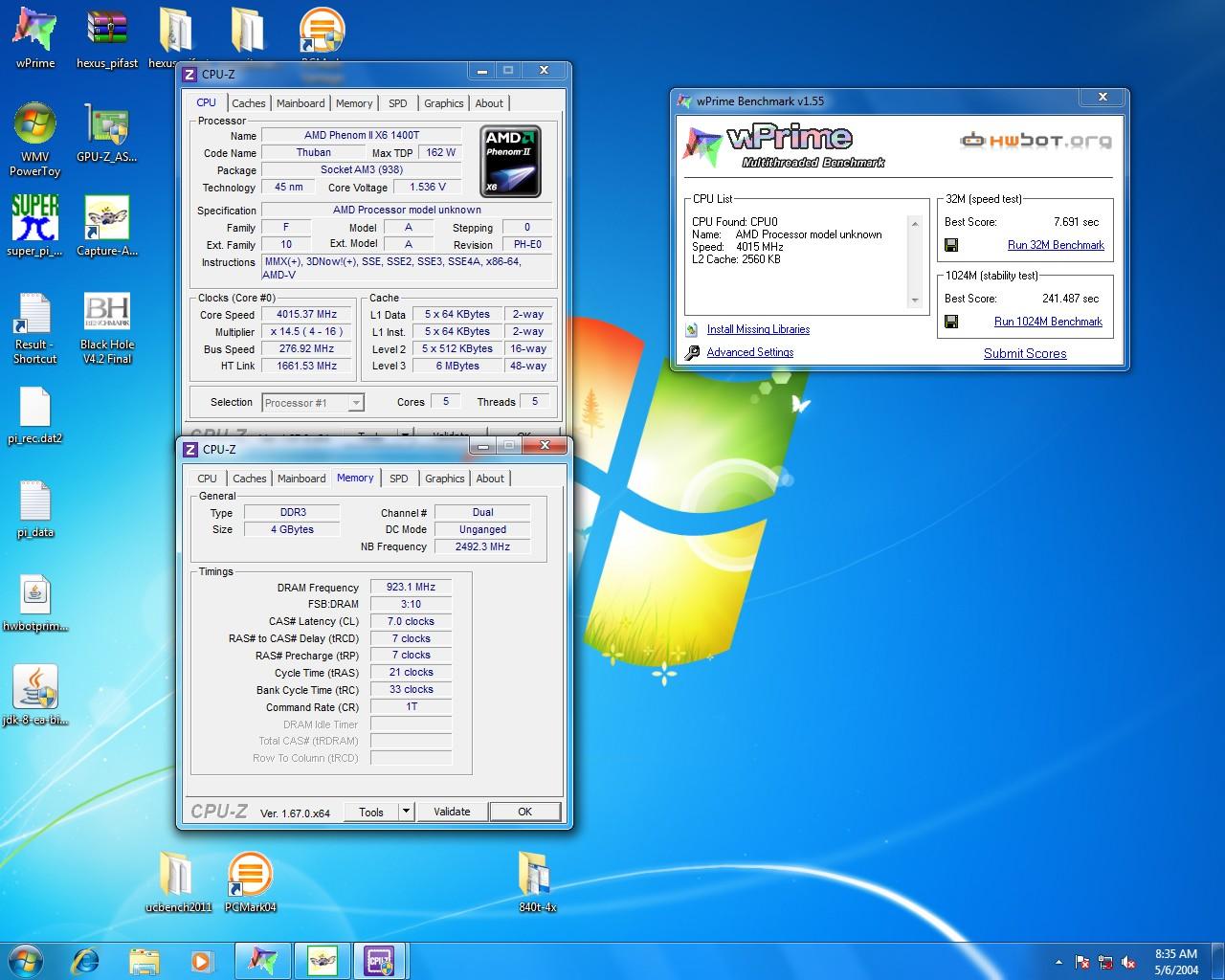Open the jdk-8-ea installer icon

(x=34, y=695)
